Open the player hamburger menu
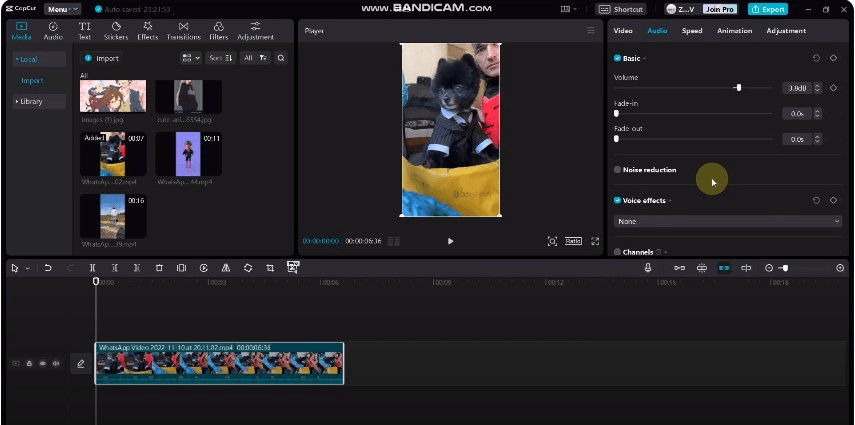This screenshot has width=855, height=425. [x=591, y=31]
